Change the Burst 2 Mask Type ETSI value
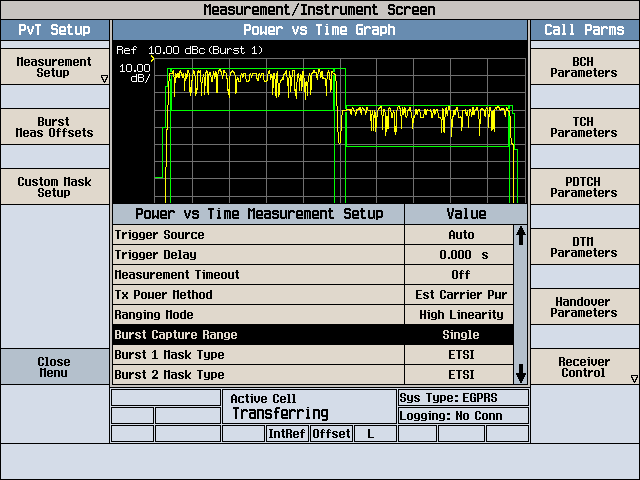This screenshot has height=480, width=640. tap(459, 375)
